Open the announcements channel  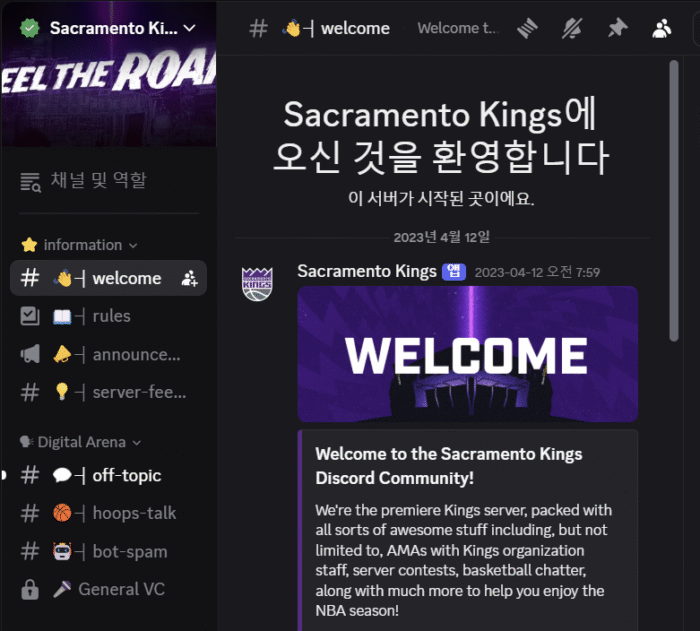tap(108, 355)
